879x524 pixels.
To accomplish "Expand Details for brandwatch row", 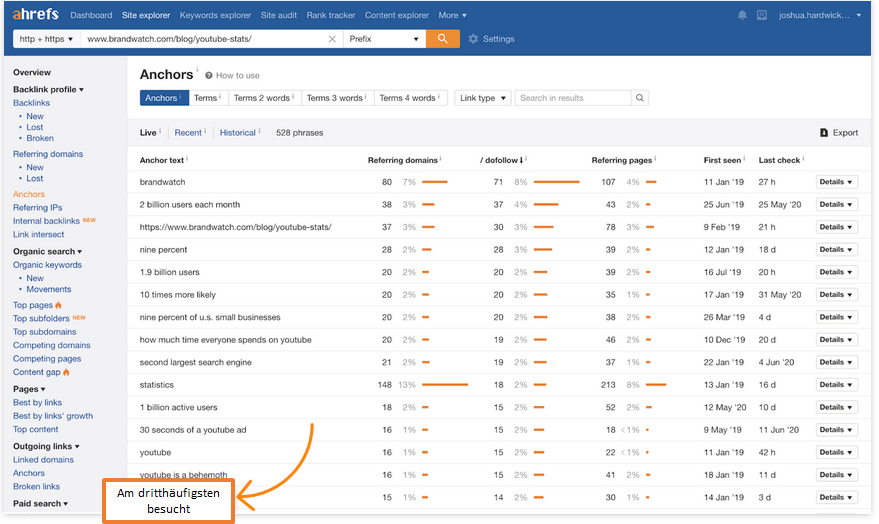I will pos(836,182).
